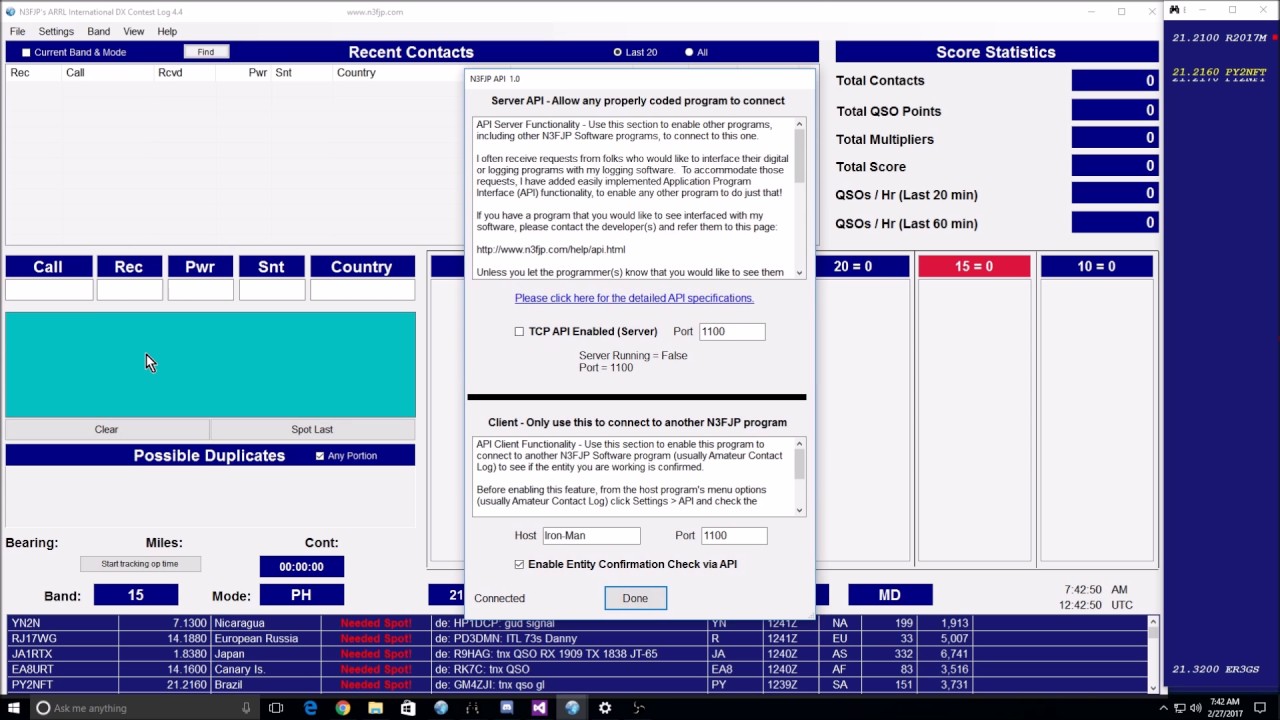Open Visual Studio from the taskbar

click(x=539, y=708)
